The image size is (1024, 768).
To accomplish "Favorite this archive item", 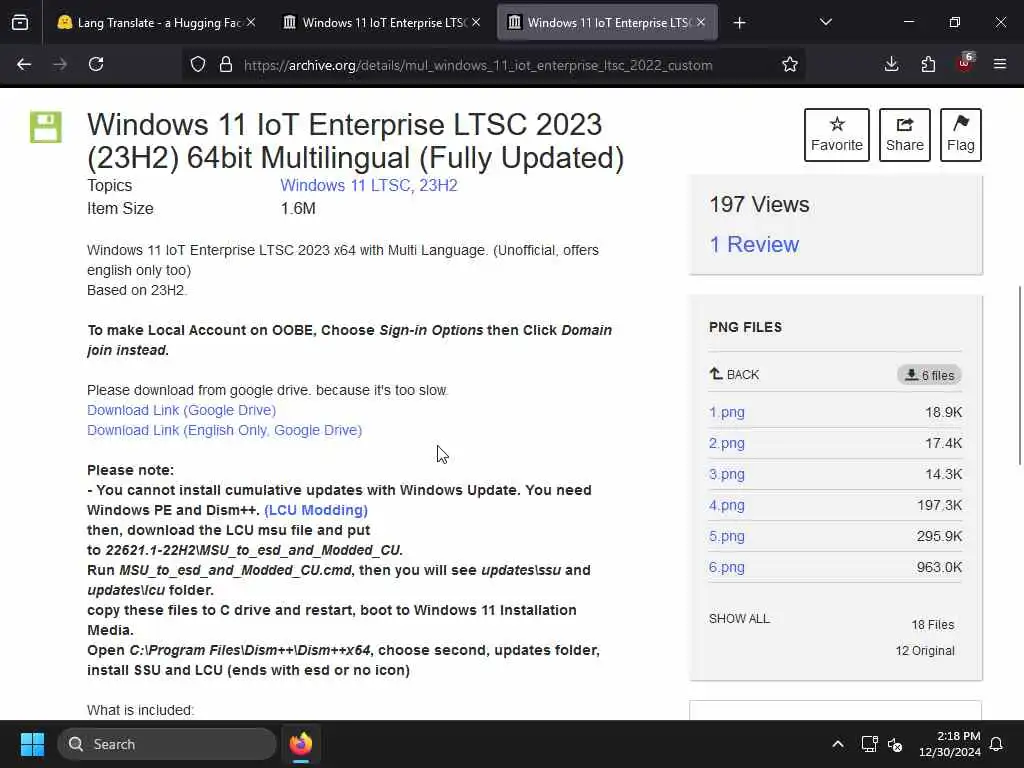I will tap(837, 135).
